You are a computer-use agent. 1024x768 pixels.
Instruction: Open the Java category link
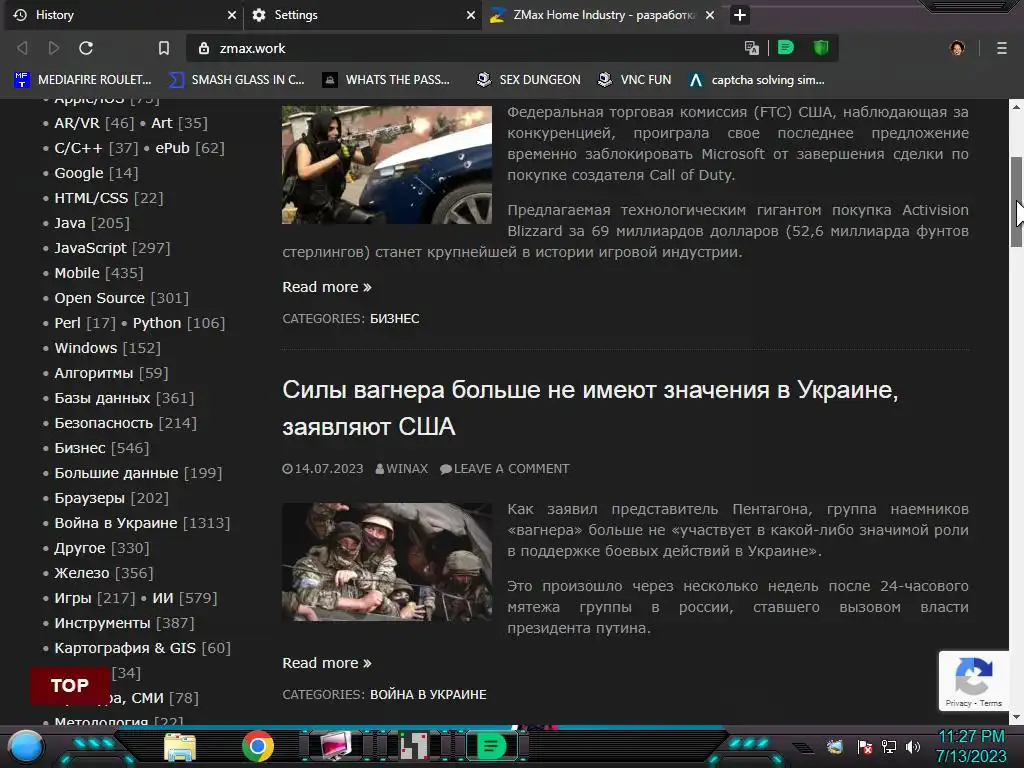[70, 223]
